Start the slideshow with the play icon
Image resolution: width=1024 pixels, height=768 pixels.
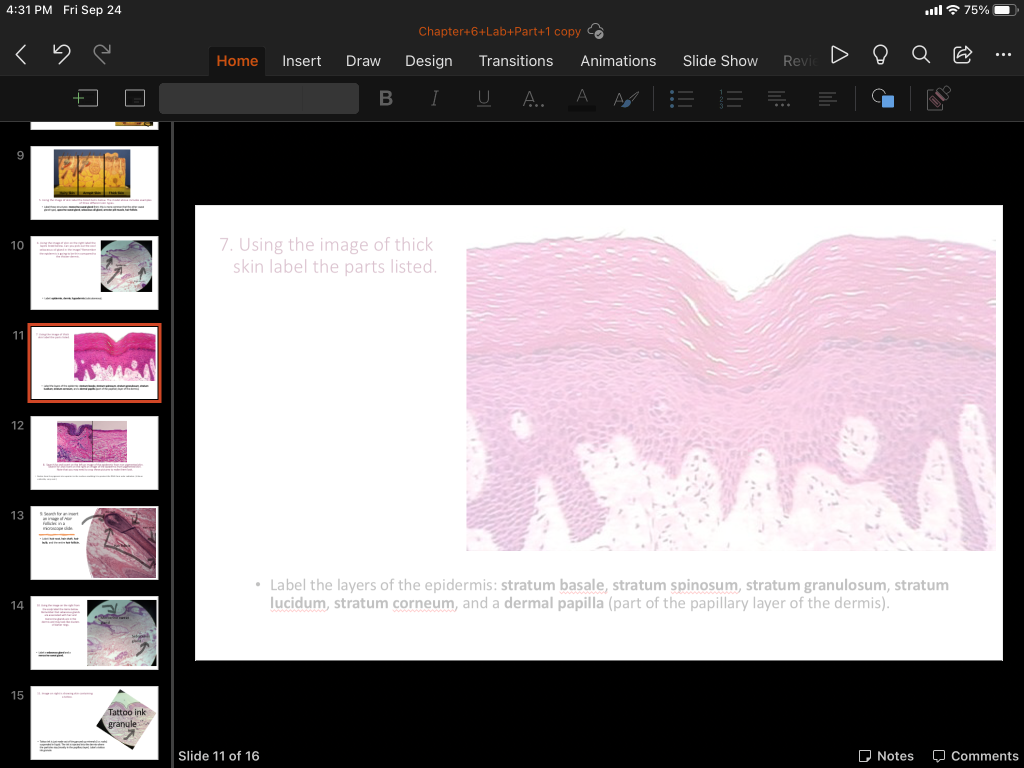(x=840, y=55)
